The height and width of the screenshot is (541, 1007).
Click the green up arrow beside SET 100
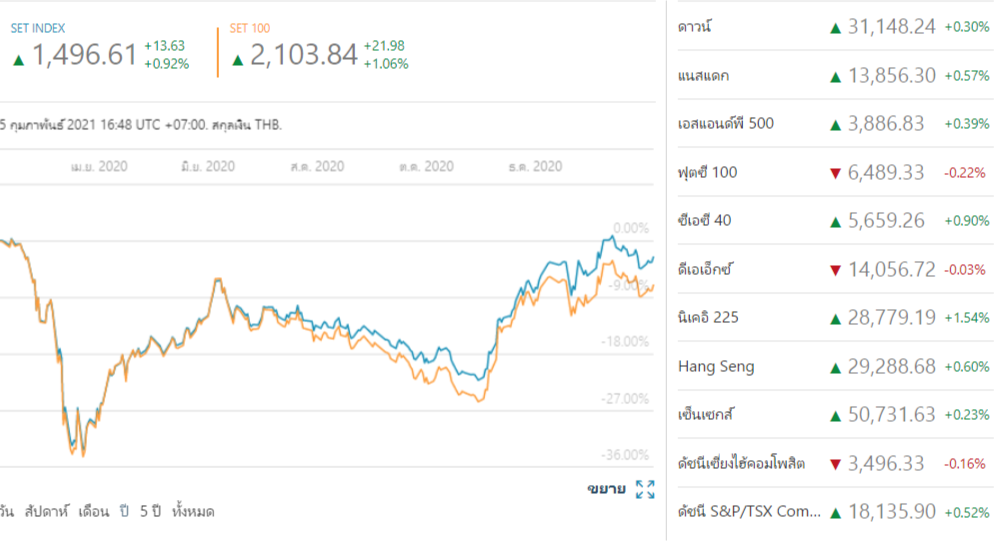click(237, 59)
